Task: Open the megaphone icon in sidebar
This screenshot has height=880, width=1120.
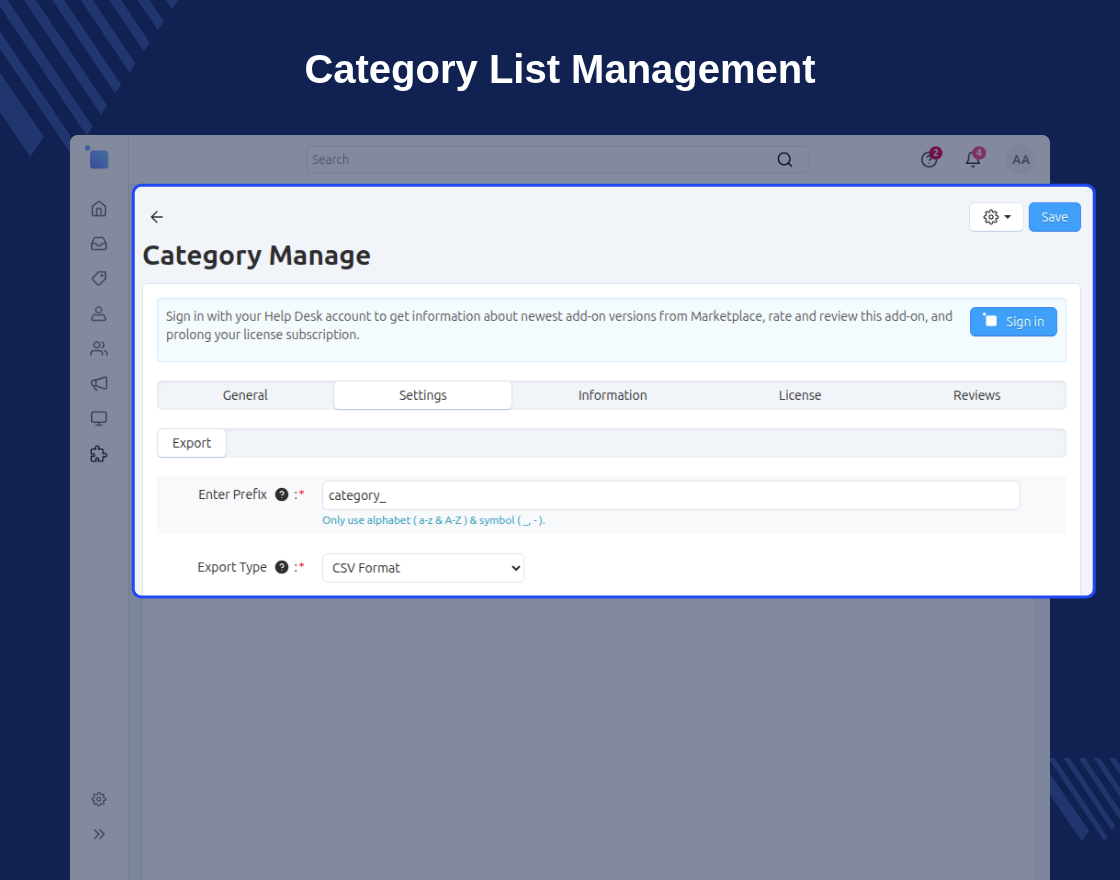Action: pyautogui.click(x=99, y=384)
